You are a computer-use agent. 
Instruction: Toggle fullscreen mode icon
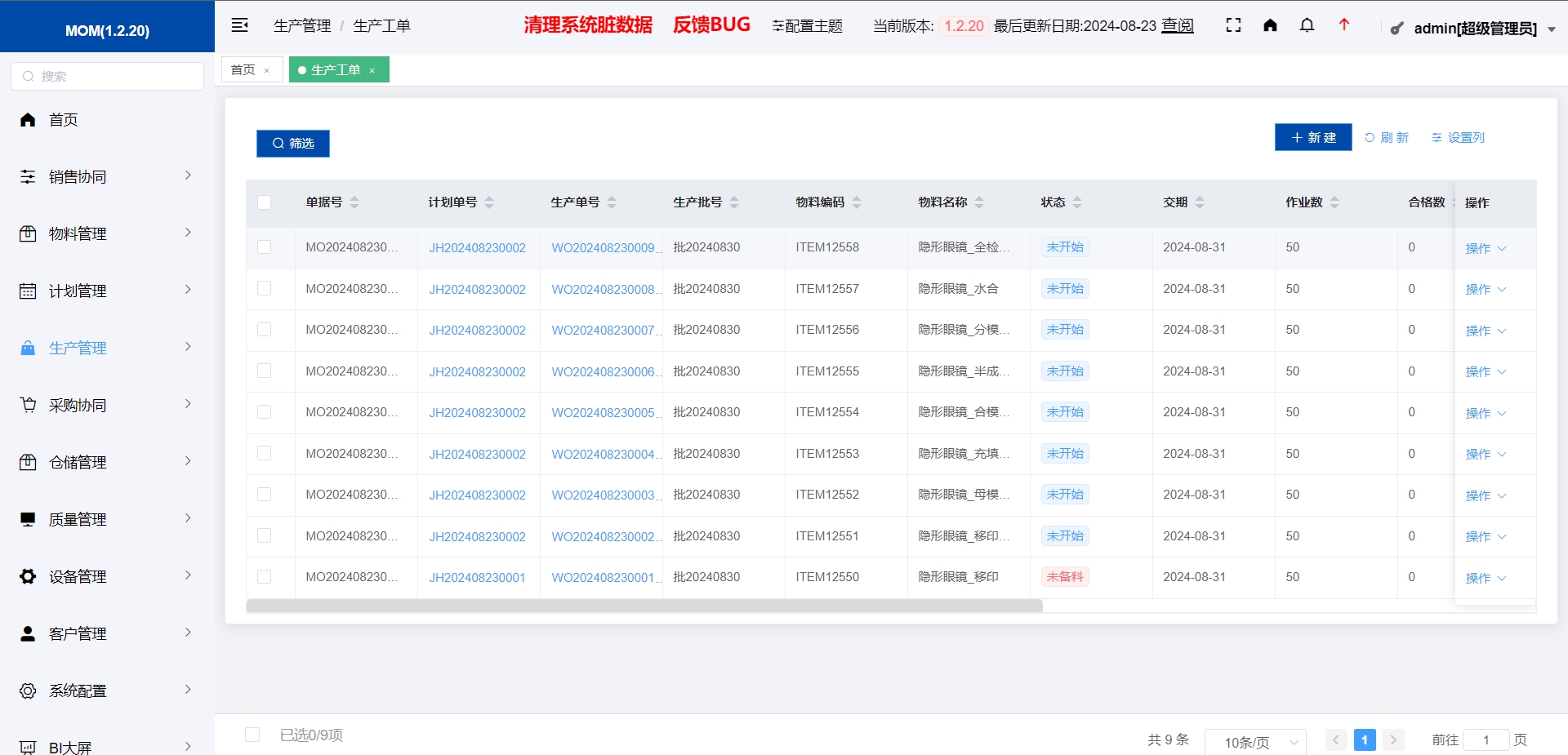[1233, 25]
